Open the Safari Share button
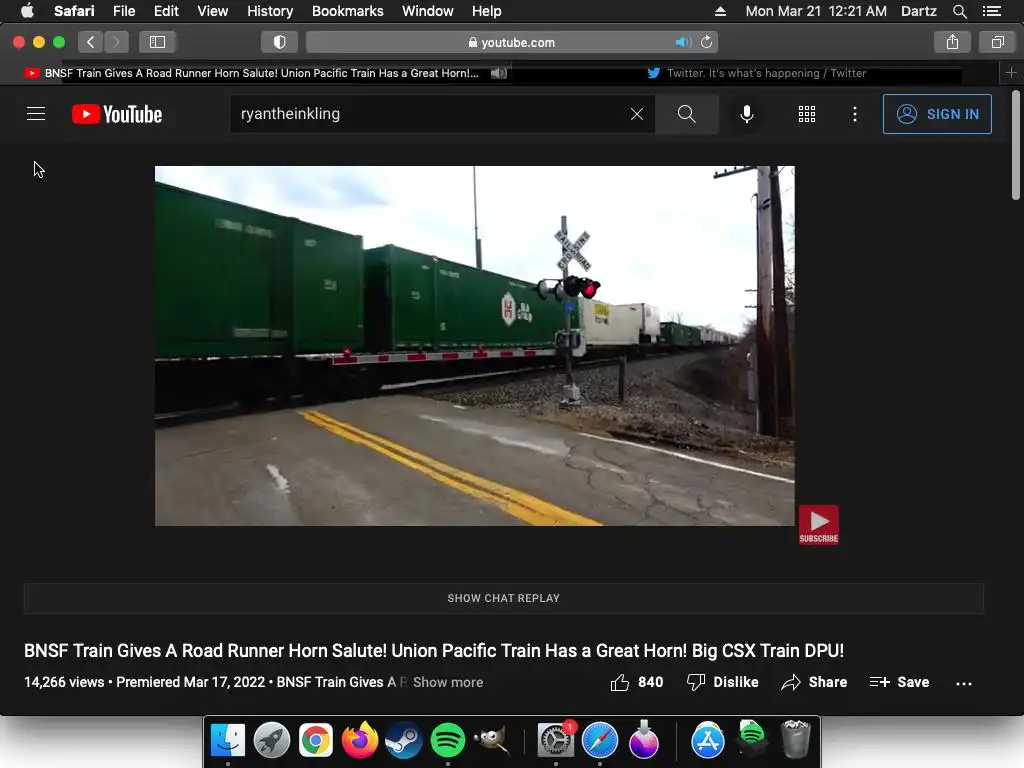Screen dimensions: 1024x768 952,42
